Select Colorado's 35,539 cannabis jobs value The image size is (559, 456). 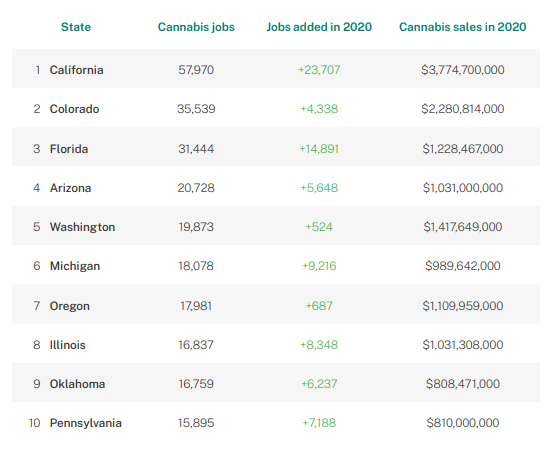click(196, 109)
